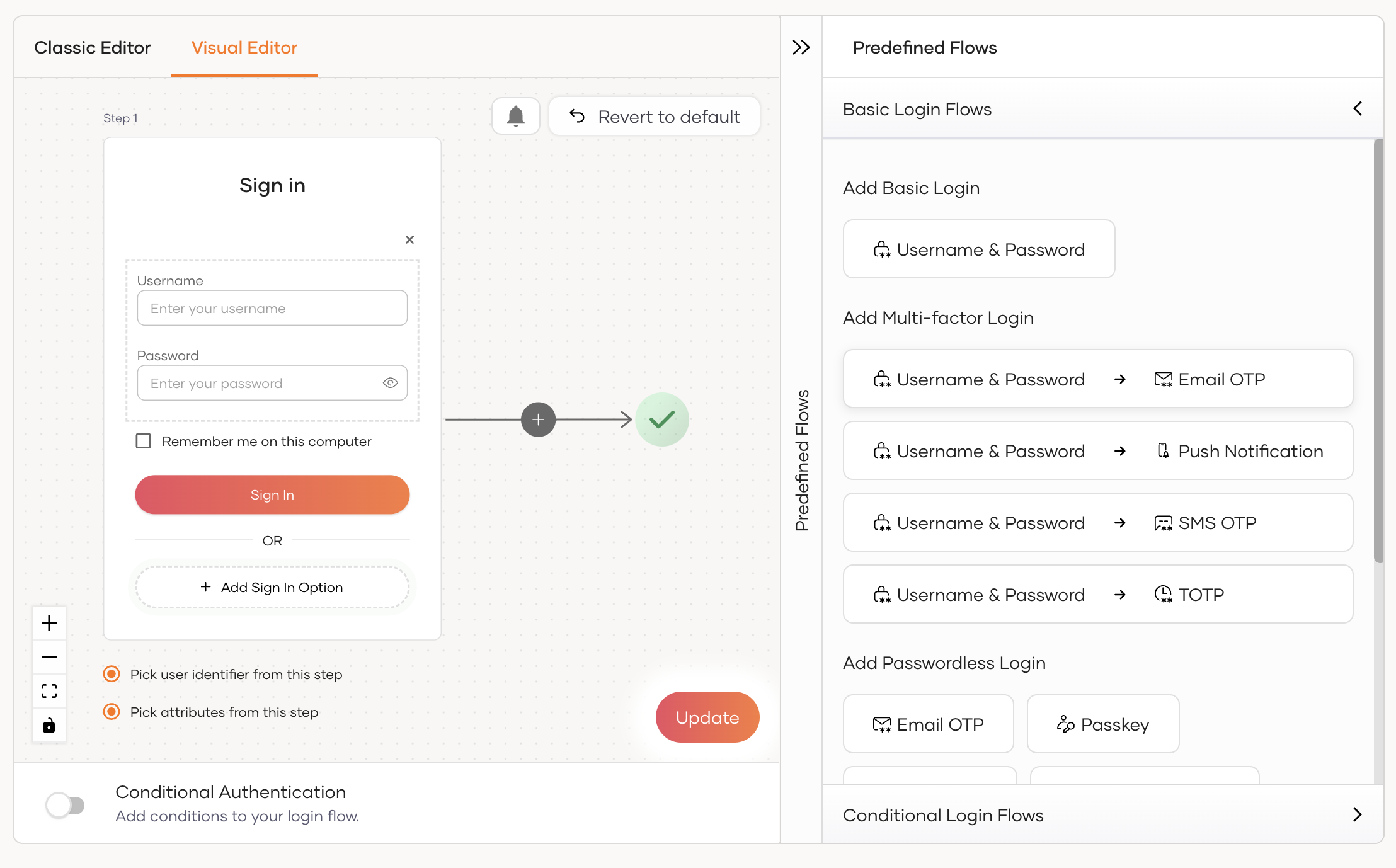Select Pick user identifier from this step

click(112, 674)
